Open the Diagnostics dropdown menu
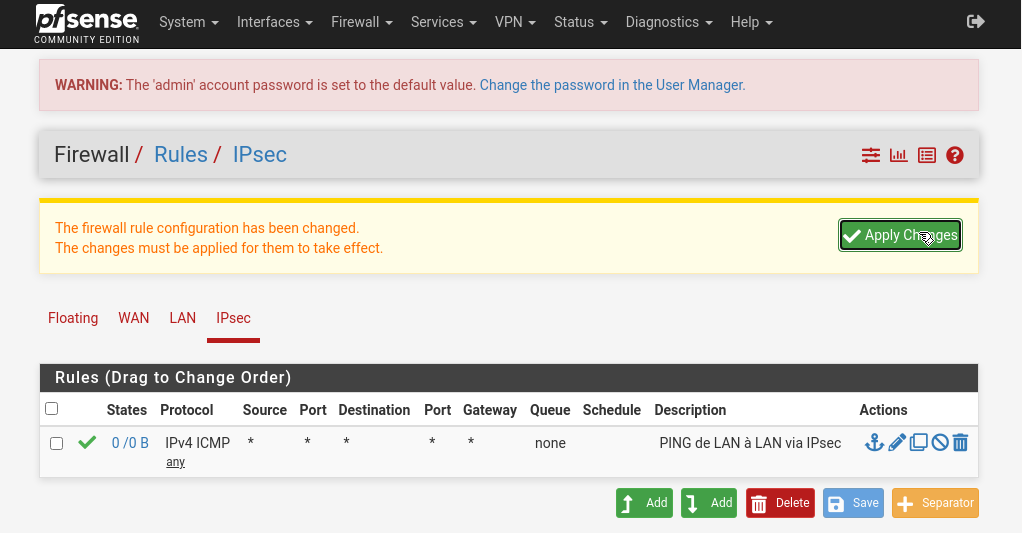 (669, 22)
